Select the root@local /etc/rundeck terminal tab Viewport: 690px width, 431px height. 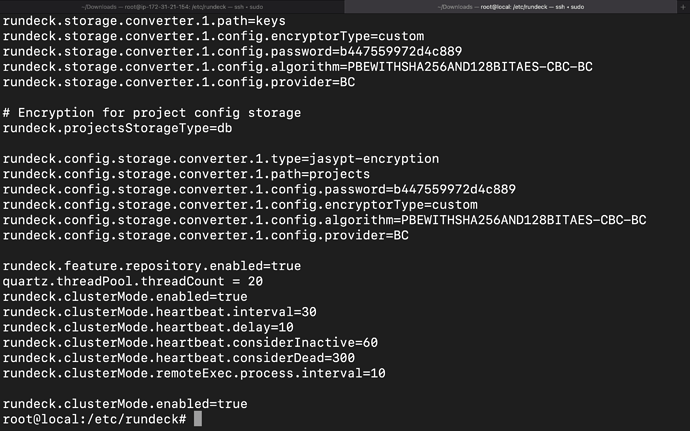coord(510,7)
